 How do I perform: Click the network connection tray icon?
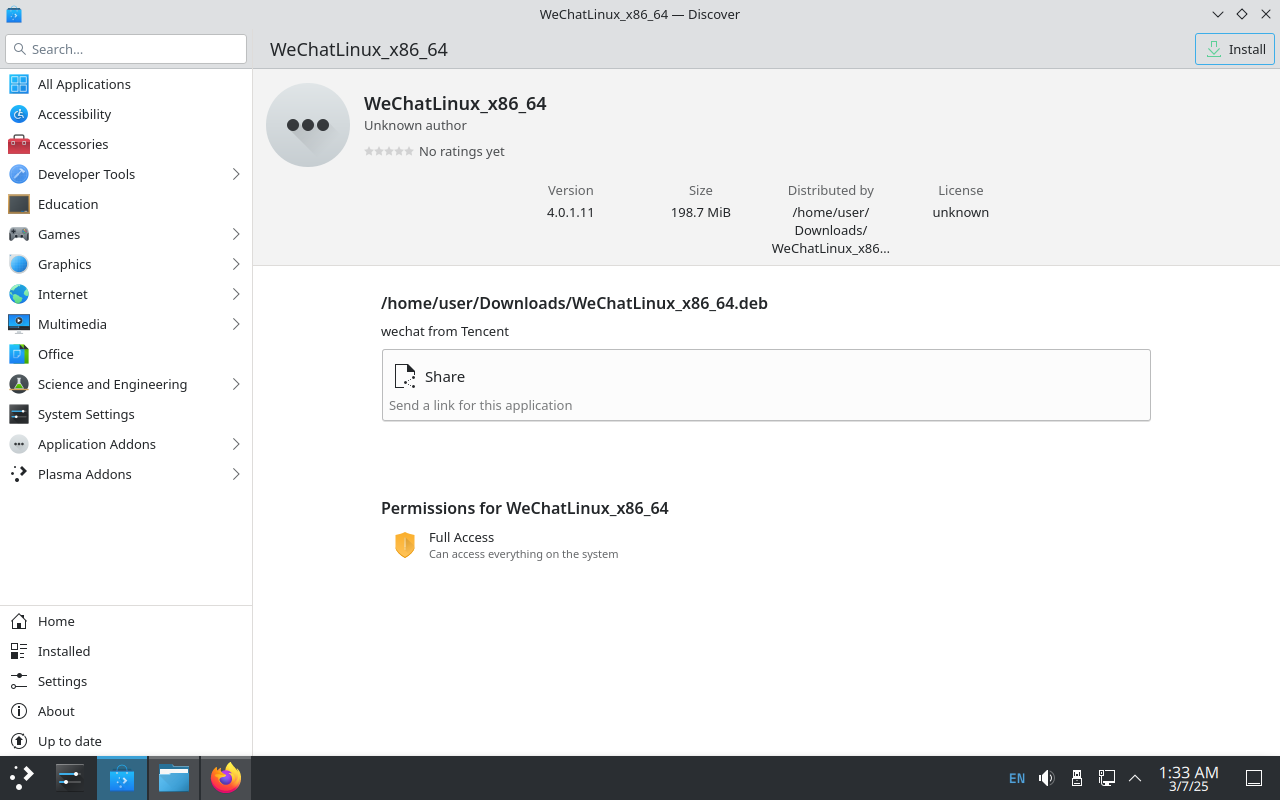[1107, 777]
